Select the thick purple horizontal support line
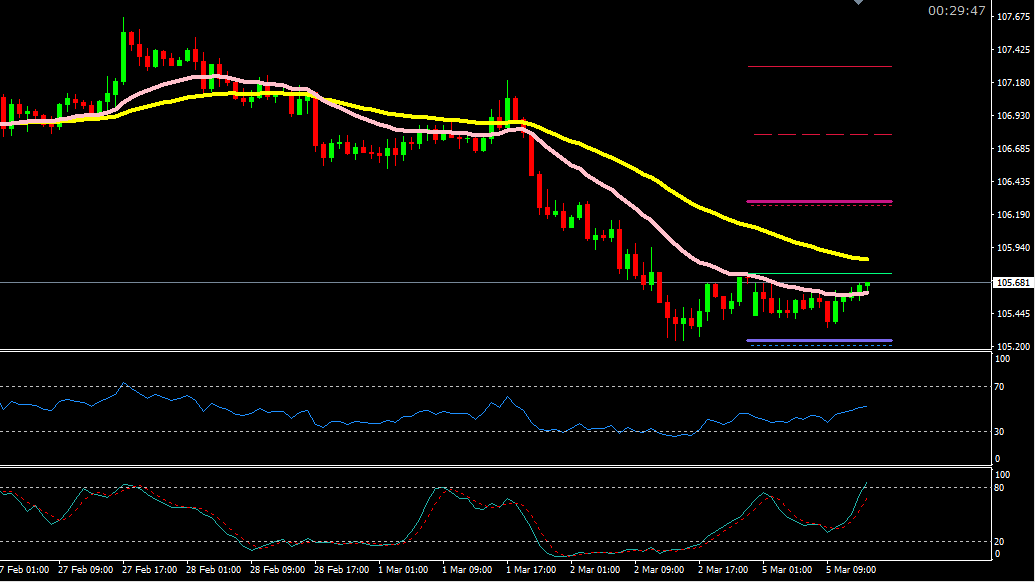Viewport: 1036px width, 582px height. coord(820,341)
